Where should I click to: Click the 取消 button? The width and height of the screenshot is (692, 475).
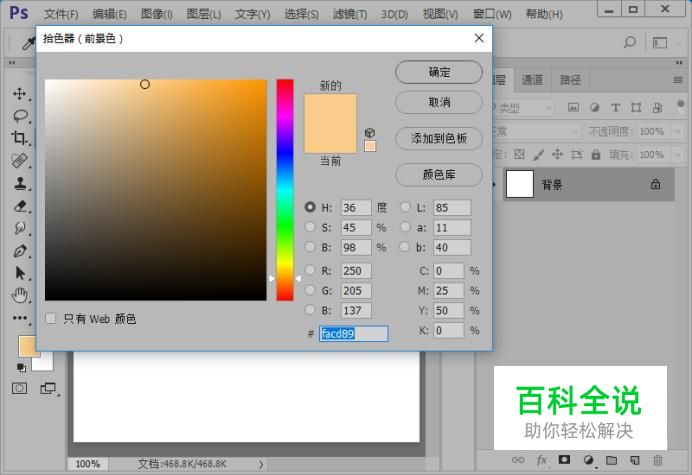tap(439, 102)
